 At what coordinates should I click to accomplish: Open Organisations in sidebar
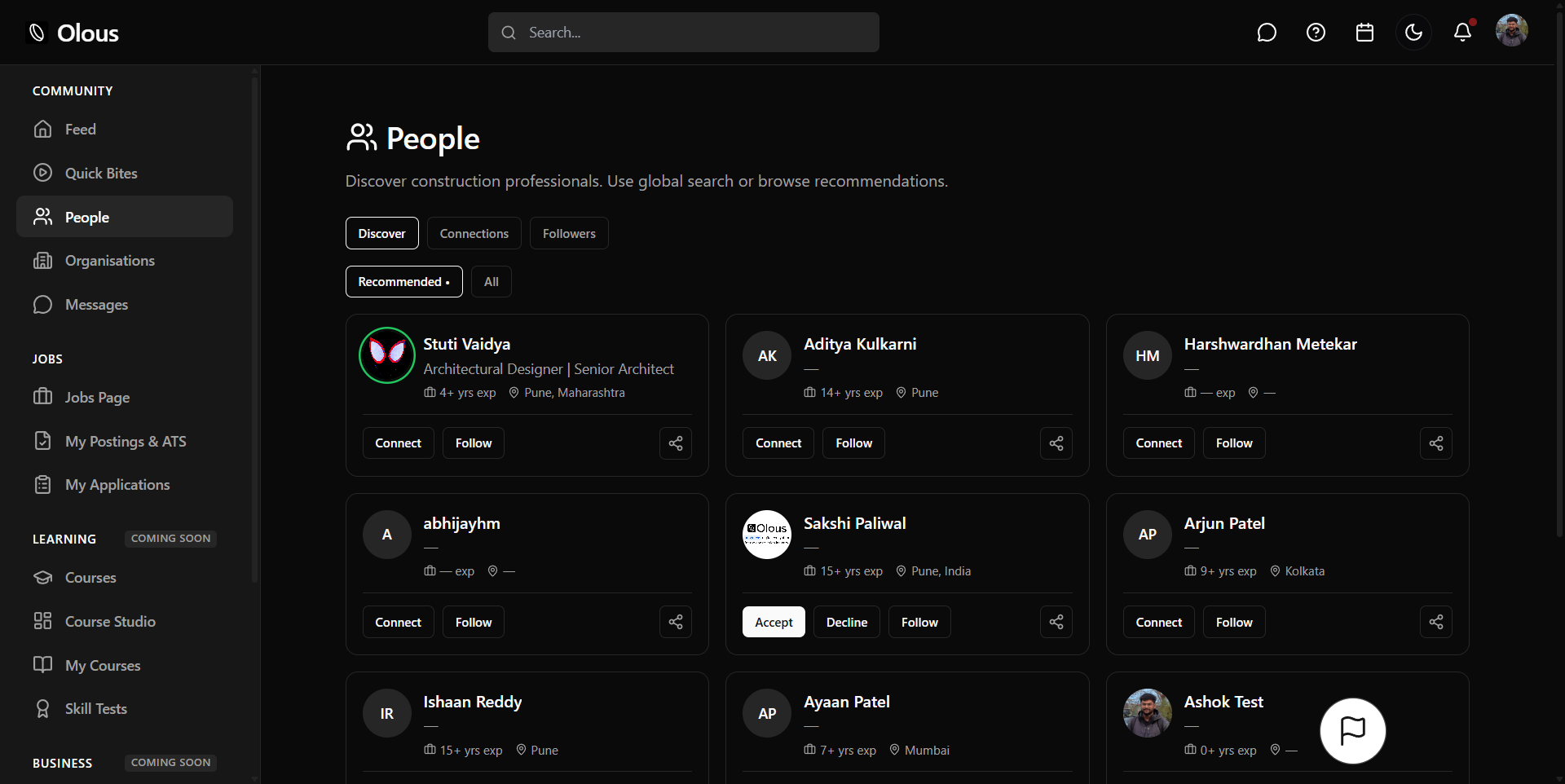(x=125, y=261)
